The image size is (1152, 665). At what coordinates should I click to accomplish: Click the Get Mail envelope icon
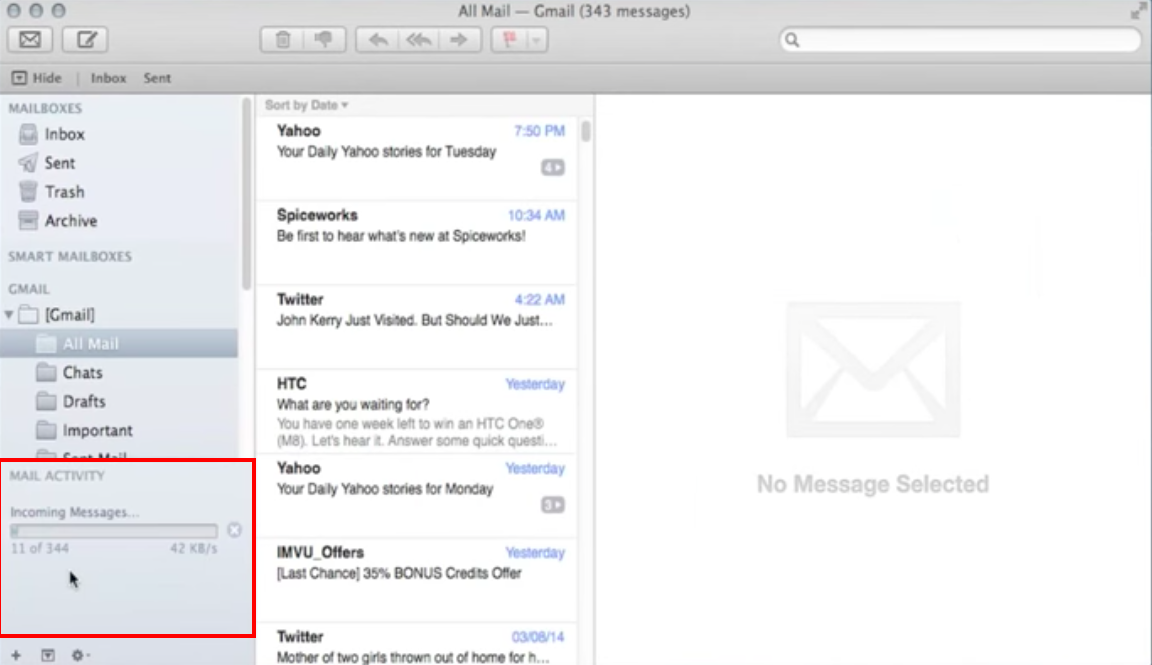[30, 40]
